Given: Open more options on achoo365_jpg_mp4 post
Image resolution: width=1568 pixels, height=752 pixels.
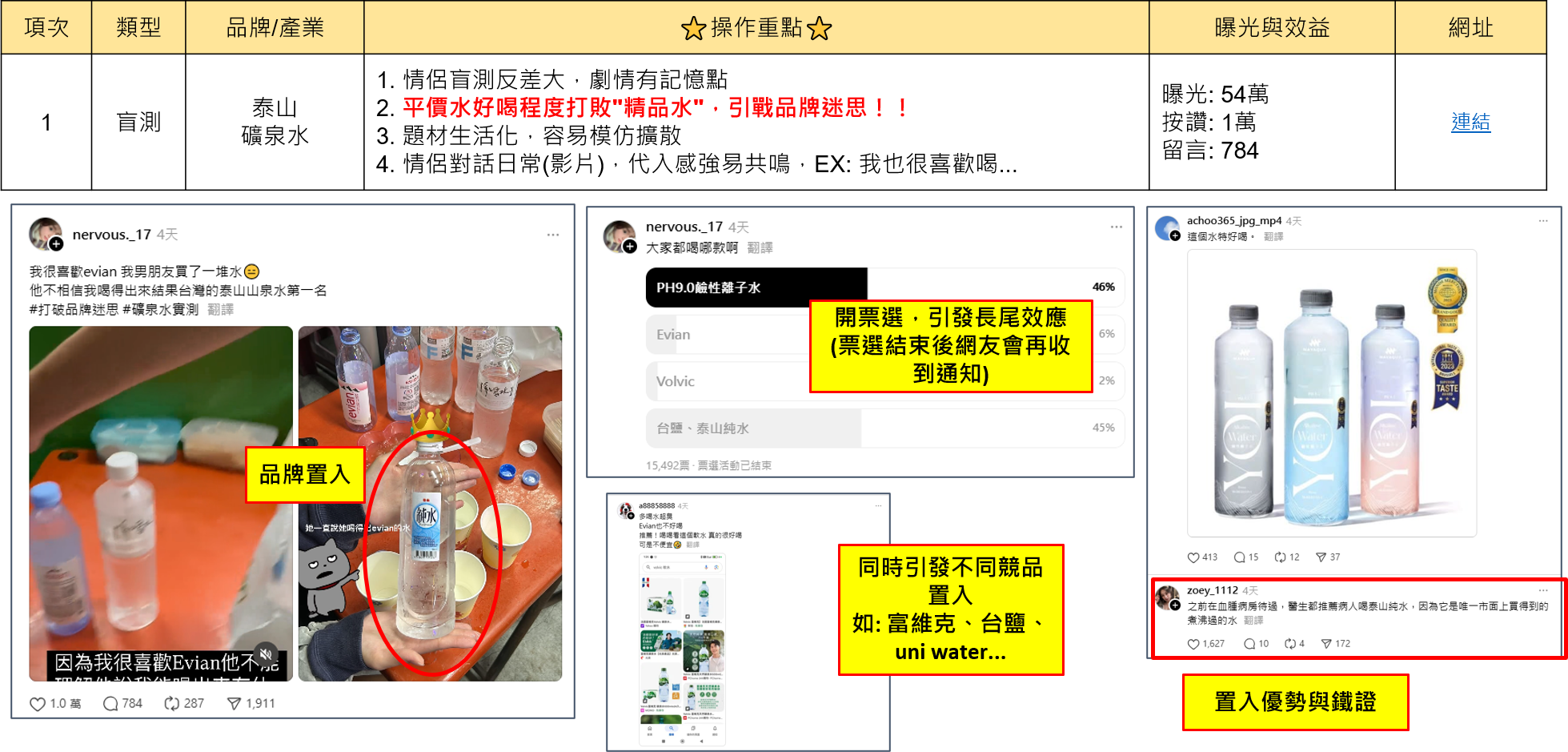Looking at the screenshot, I should 1542,221.
